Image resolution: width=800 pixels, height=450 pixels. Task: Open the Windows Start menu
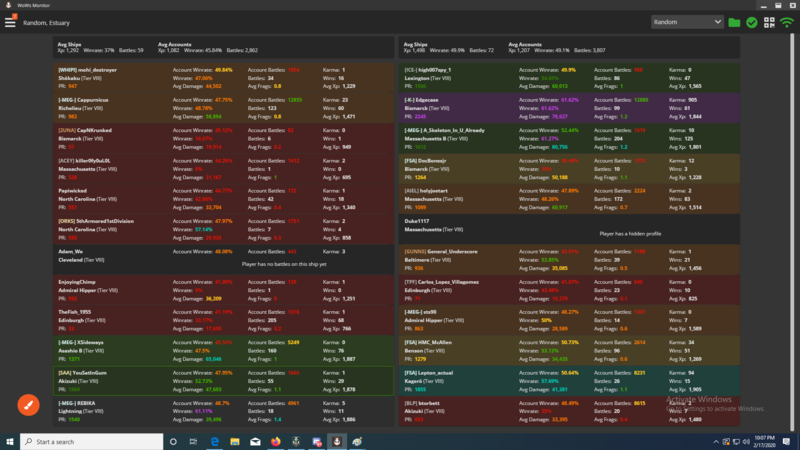tap(10, 441)
